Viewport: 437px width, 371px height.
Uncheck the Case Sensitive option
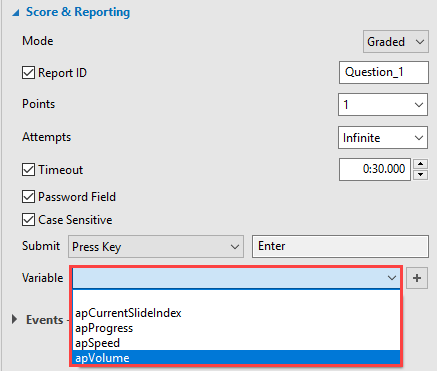point(28,220)
